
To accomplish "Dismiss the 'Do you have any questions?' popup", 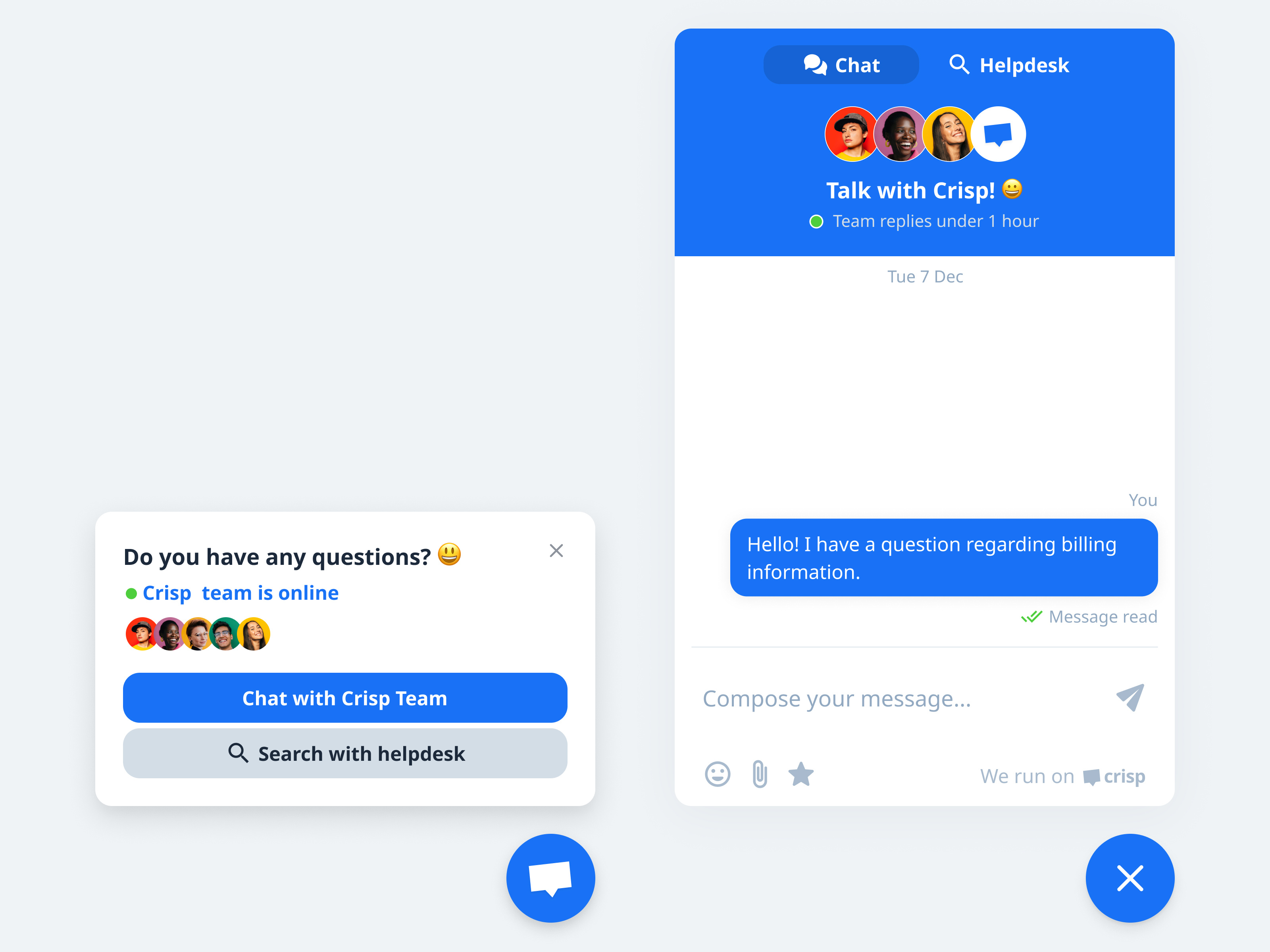I will (556, 551).
